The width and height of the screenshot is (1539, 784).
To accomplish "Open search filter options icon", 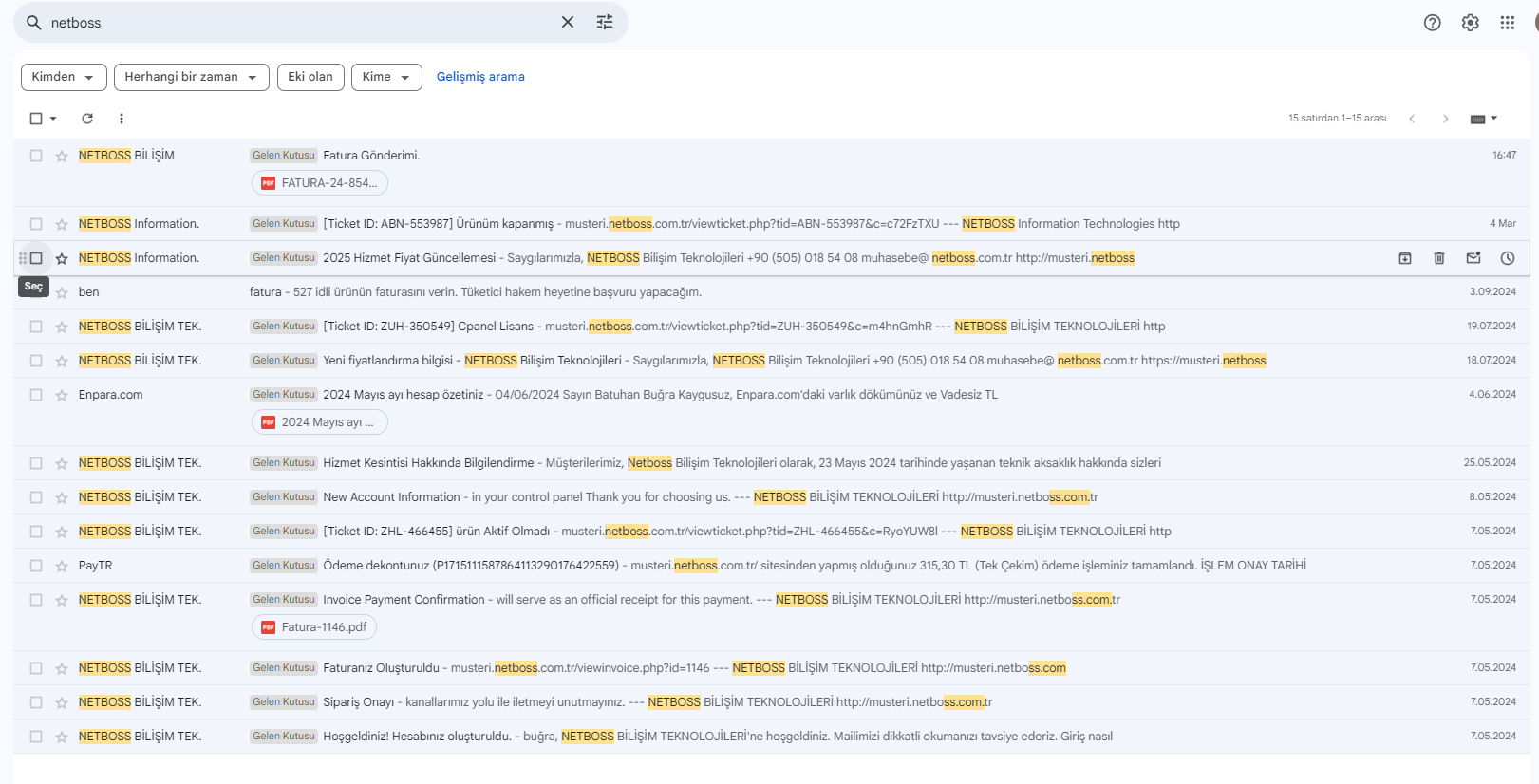I will [605, 22].
